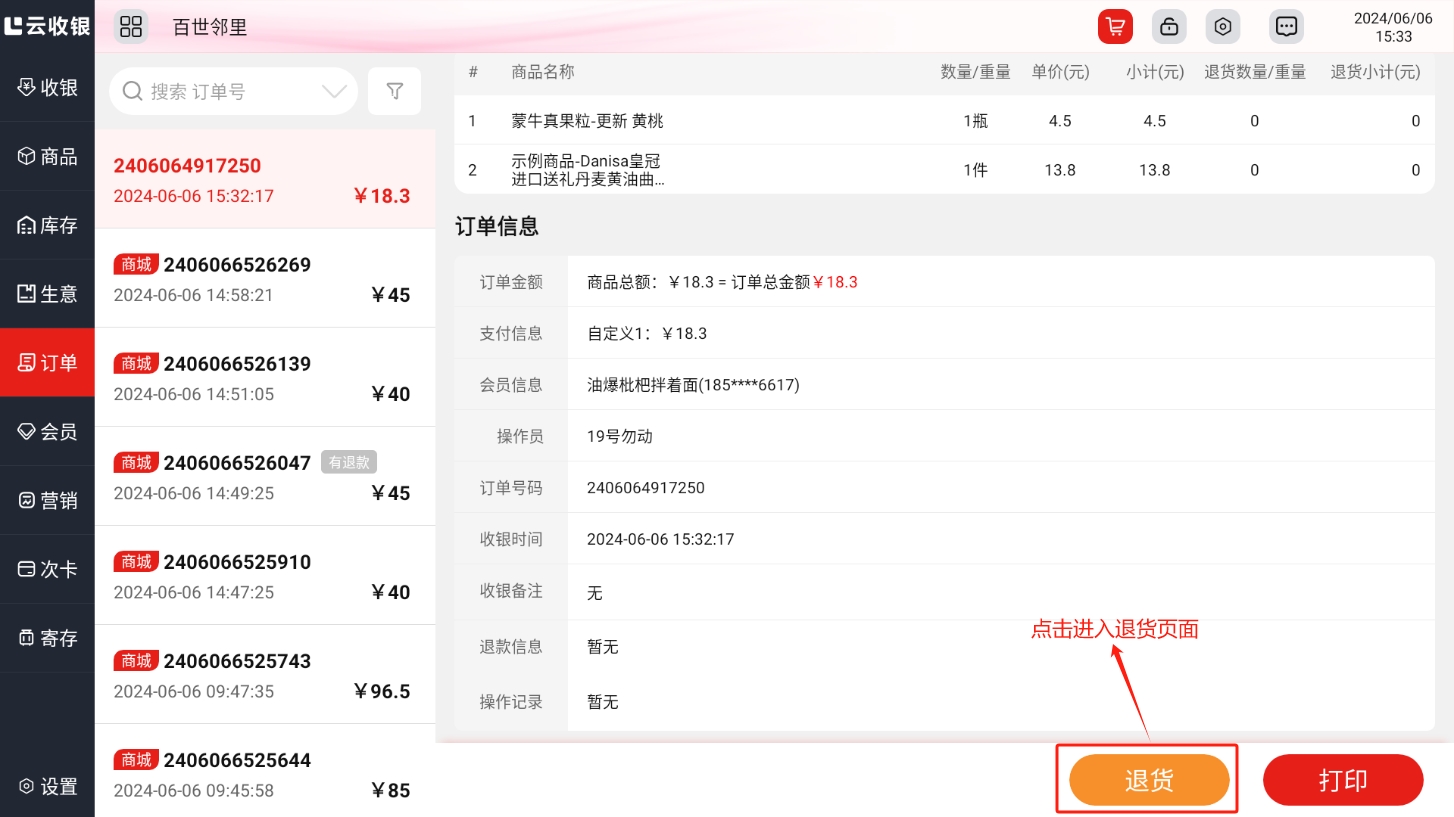Image resolution: width=1454 pixels, height=817 pixels.
Task: Switch to 会员 sidebar section
Action: (47, 431)
